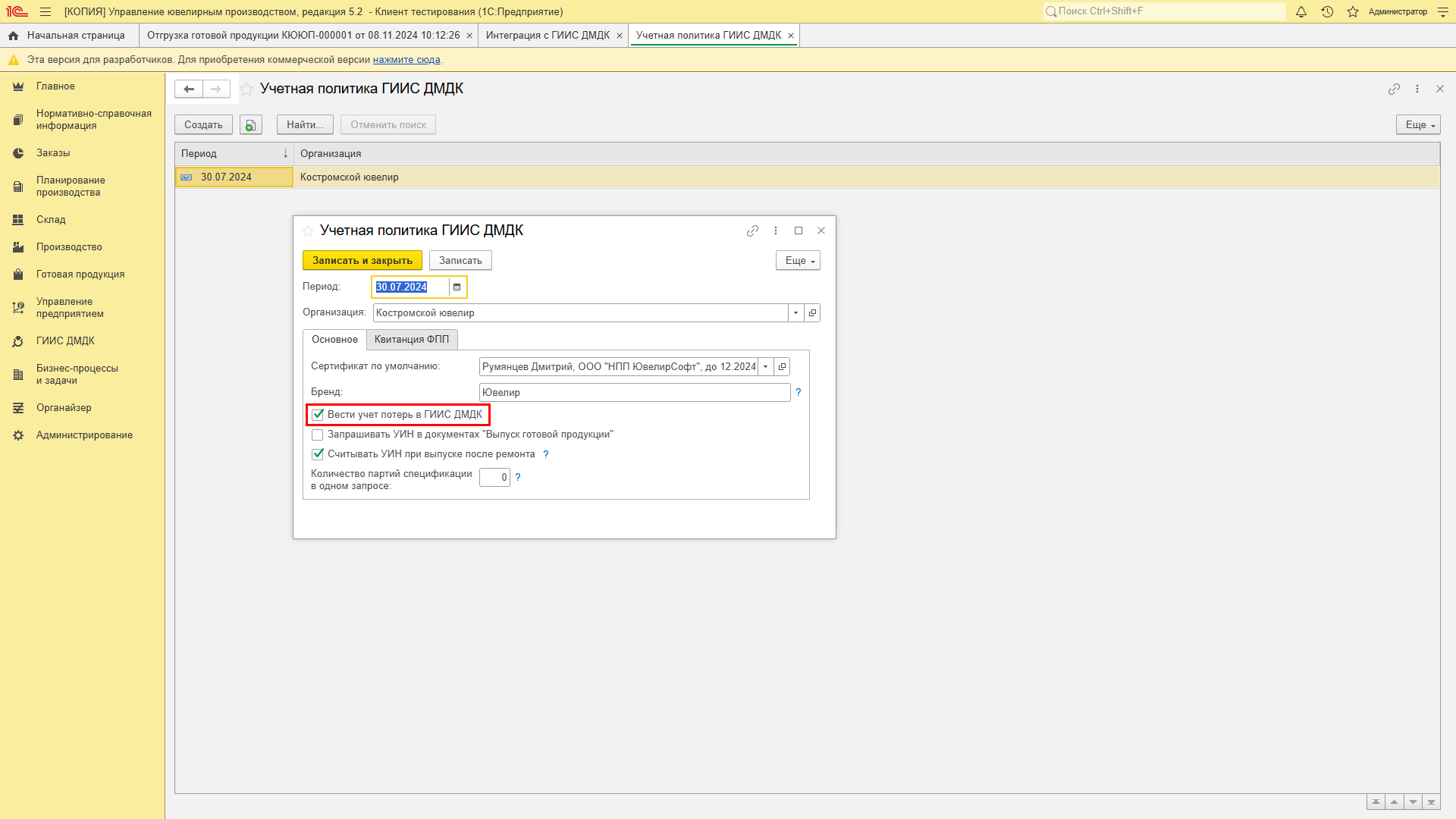Image resolution: width=1456 pixels, height=819 pixels.
Task: Switch to Квитанция ФПП tab
Action: coord(412,340)
